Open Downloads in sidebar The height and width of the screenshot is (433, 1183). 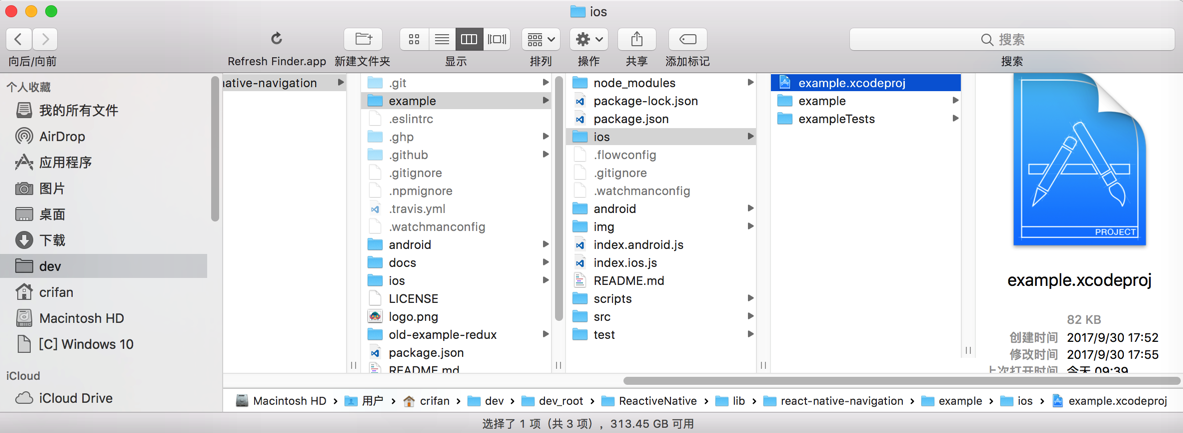point(103,241)
